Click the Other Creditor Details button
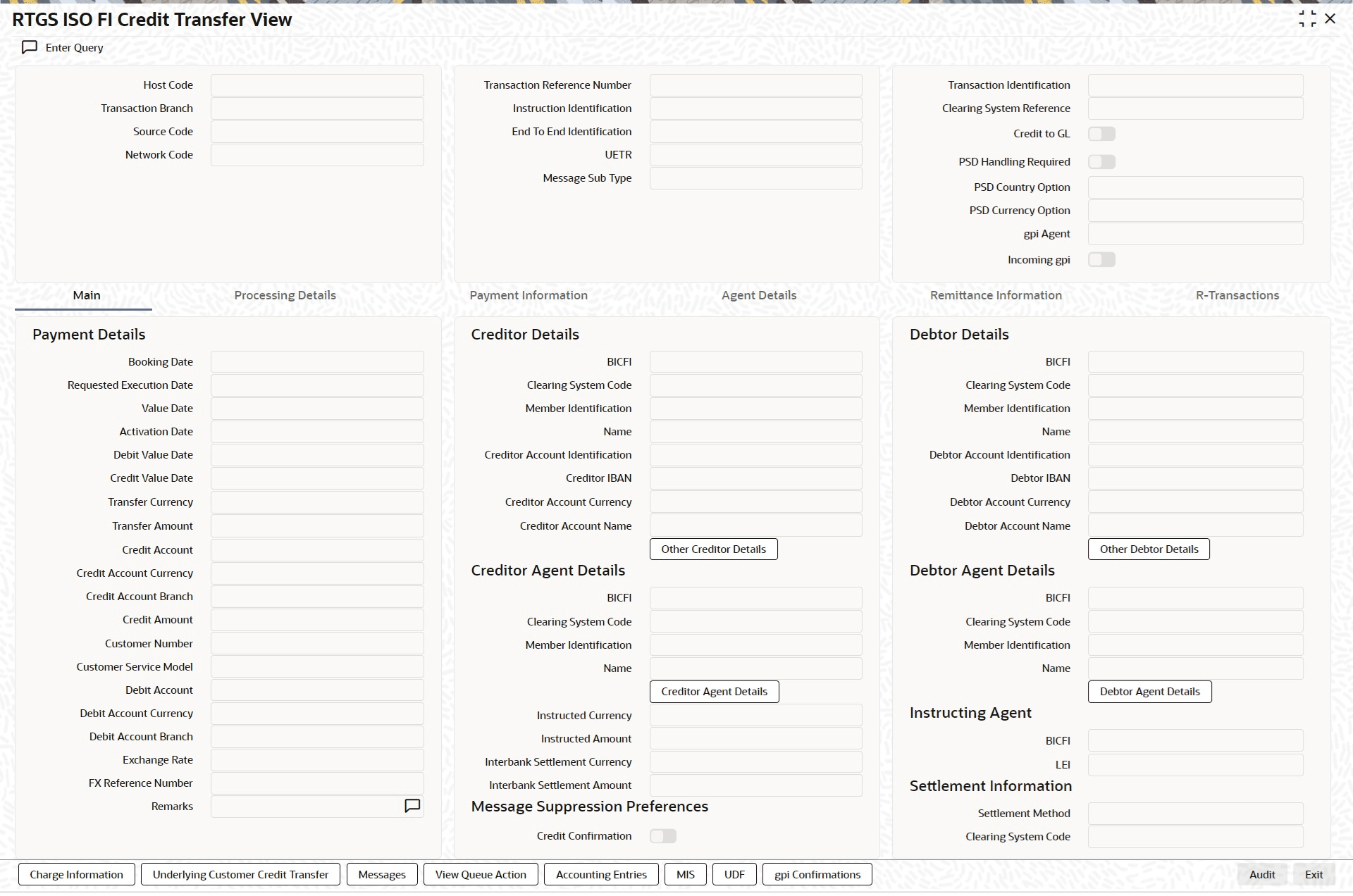This screenshot has height=896, width=1353. pyautogui.click(x=713, y=549)
